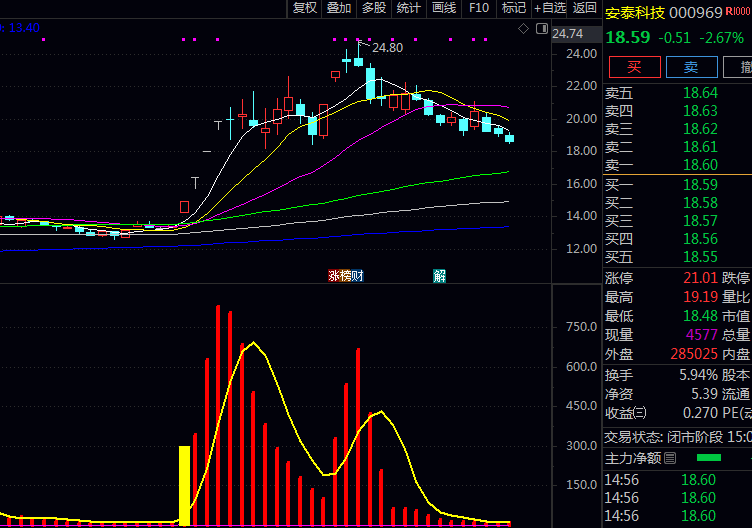
Task: Activate the 画线 drawing tool
Action: point(443,8)
